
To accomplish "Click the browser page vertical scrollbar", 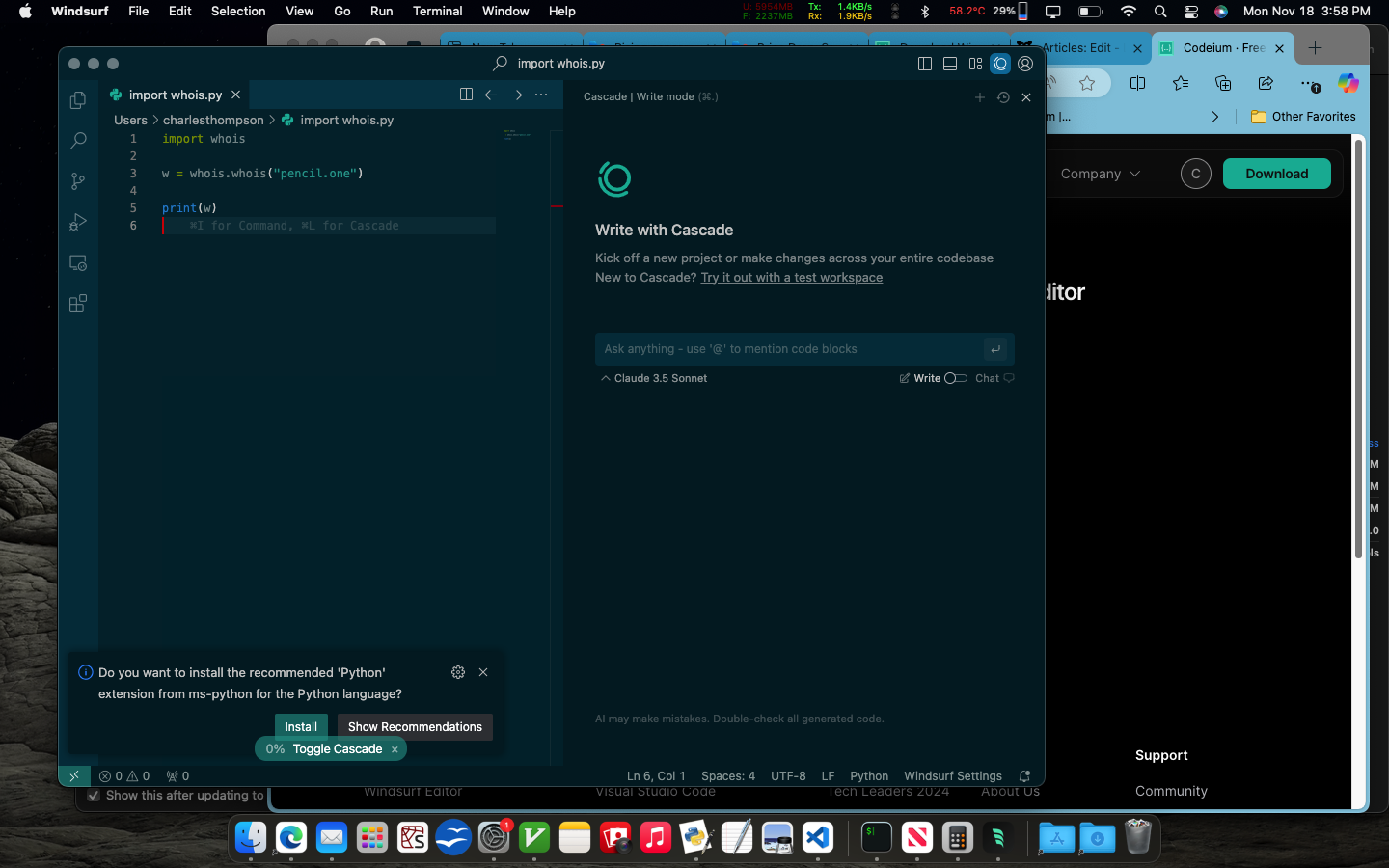I will pyautogui.click(x=1358, y=347).
